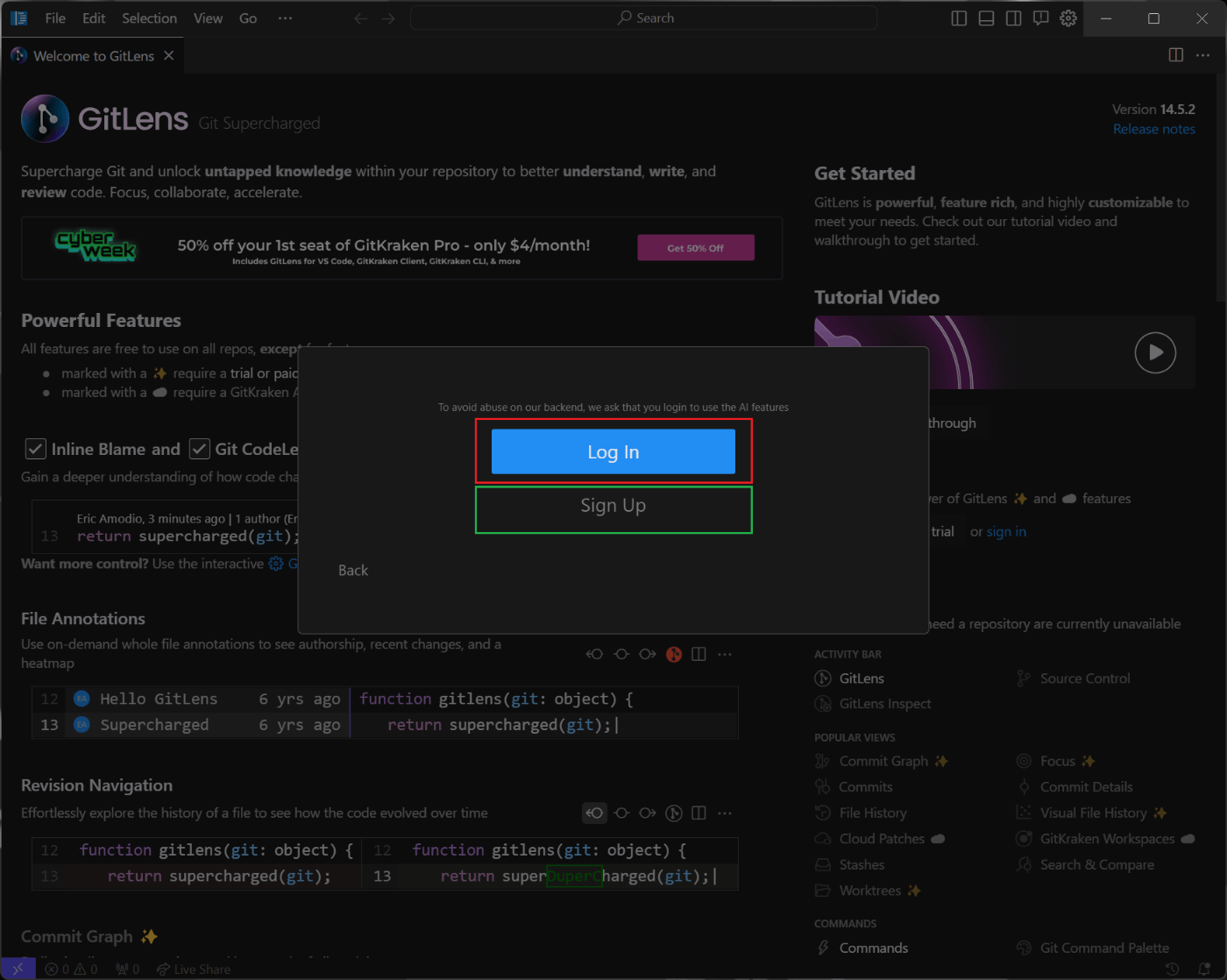
Task: Open ellipsis menu in Revision Navigation toolbar
Action: (725, 813)
